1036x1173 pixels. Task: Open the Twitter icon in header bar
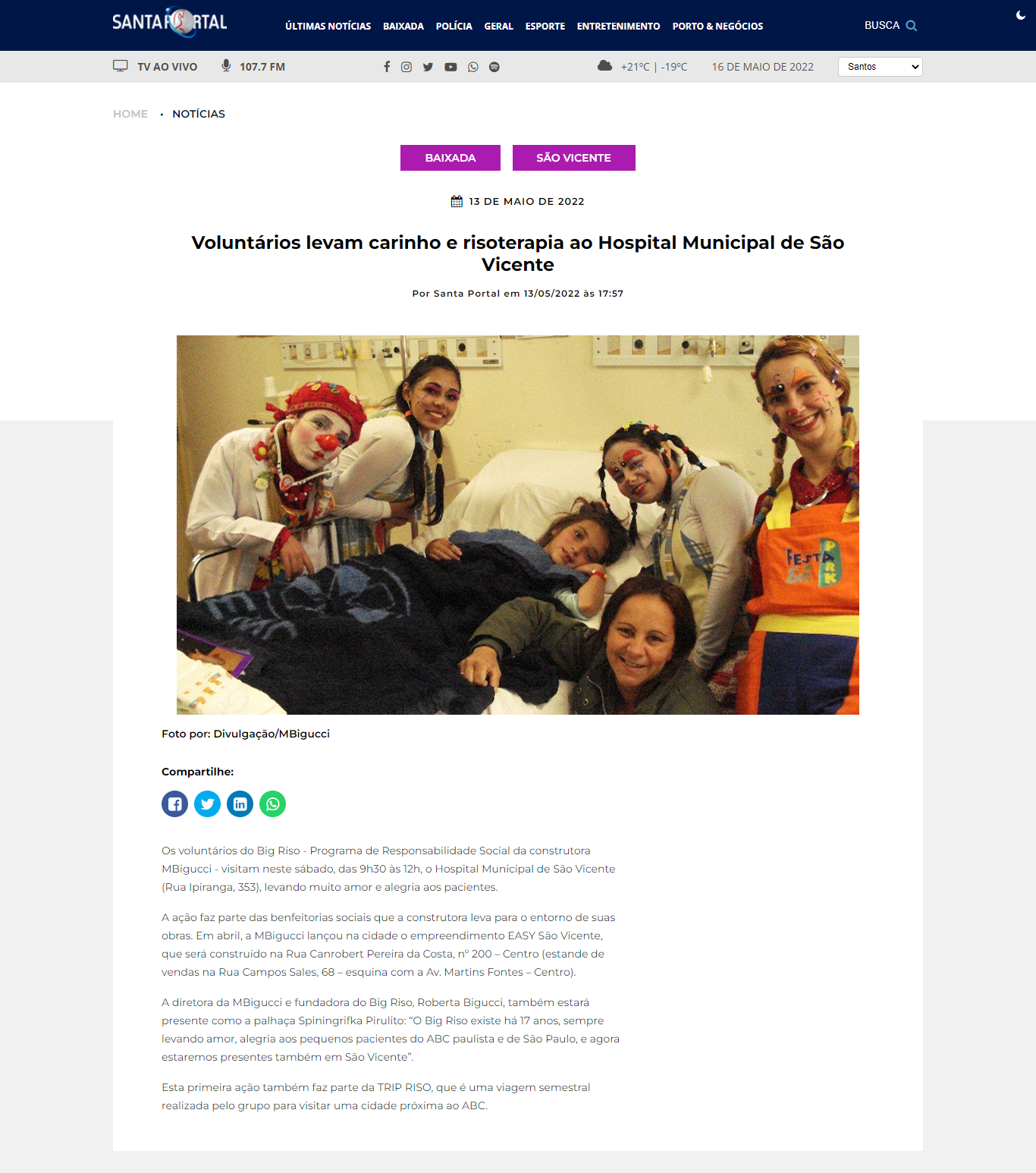pos(428,67)
